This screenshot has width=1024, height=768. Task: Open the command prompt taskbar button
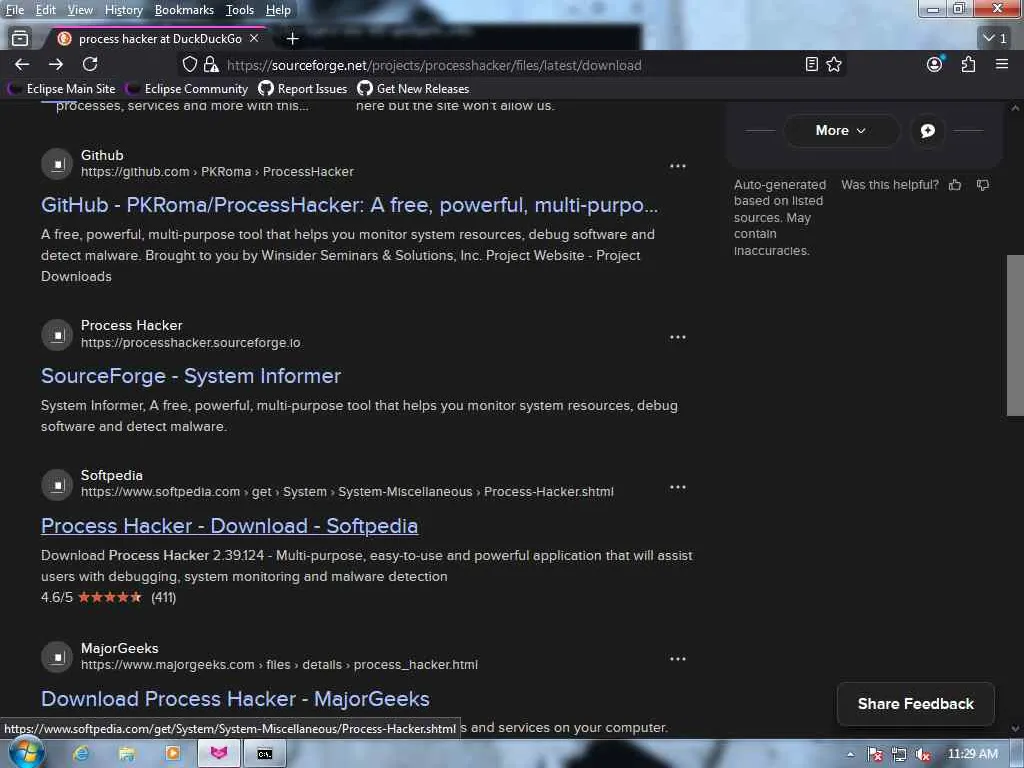tap(264, 754)
